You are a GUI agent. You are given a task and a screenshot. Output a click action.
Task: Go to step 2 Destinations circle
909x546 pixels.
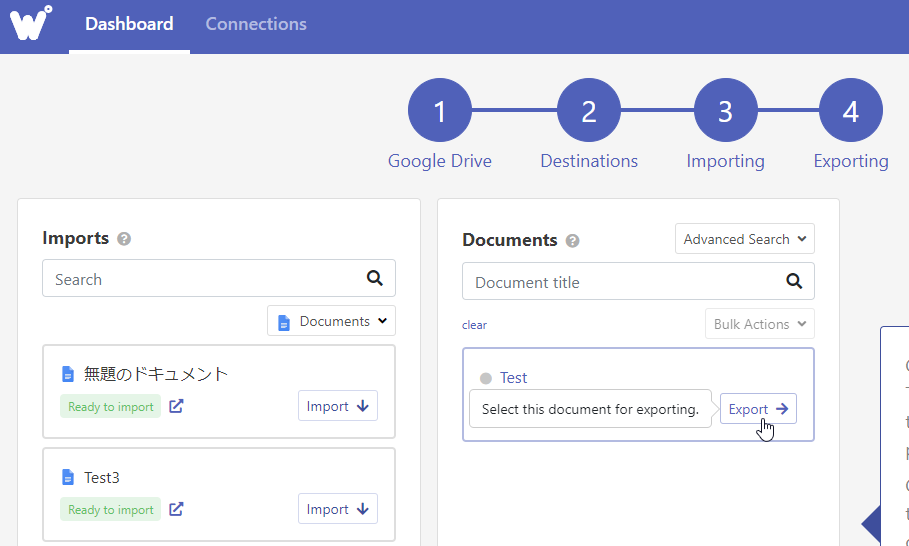pos(588,111)
